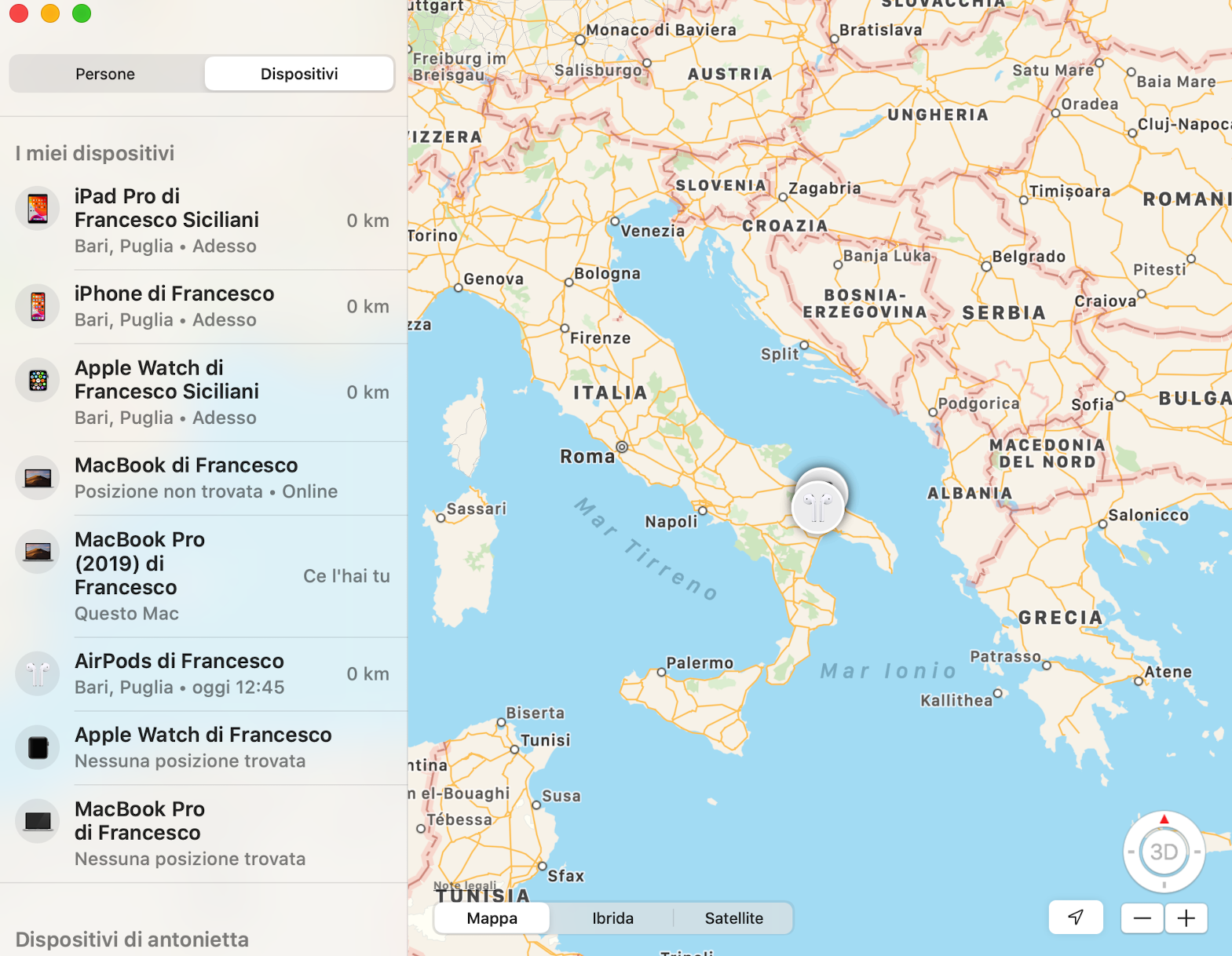
Task: Open the Note legali link
Action: [465, 885]
